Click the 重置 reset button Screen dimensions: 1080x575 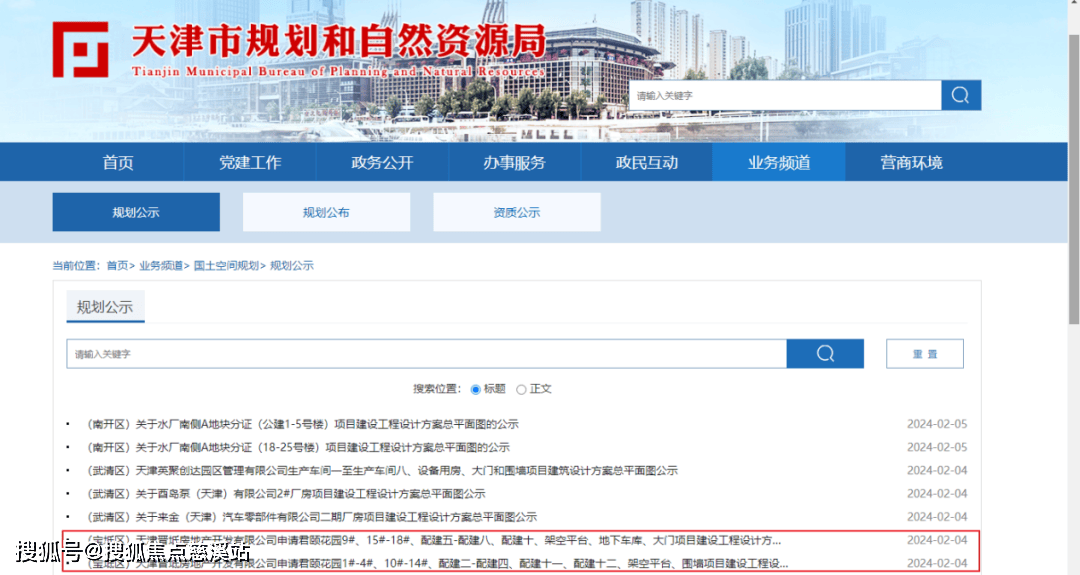[x=924, y=353]
